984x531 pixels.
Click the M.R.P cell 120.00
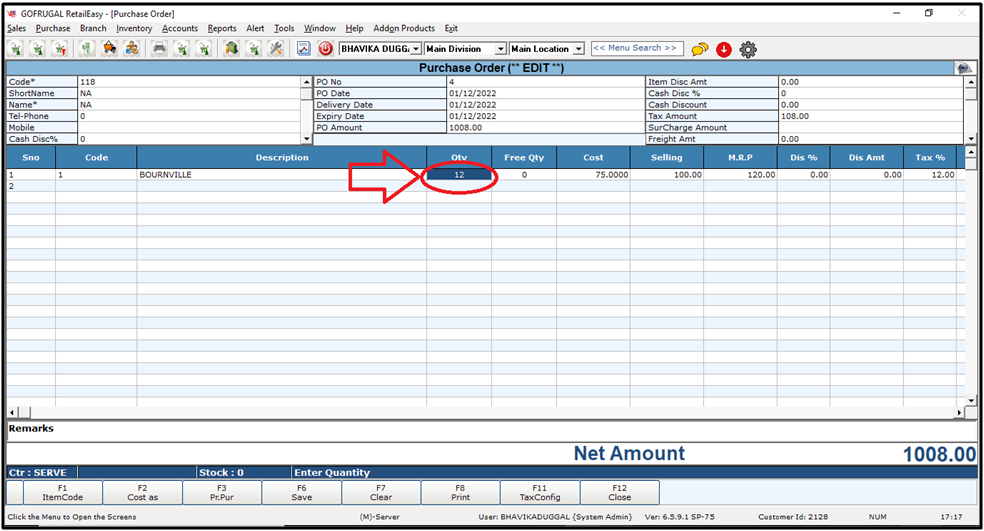740,175
